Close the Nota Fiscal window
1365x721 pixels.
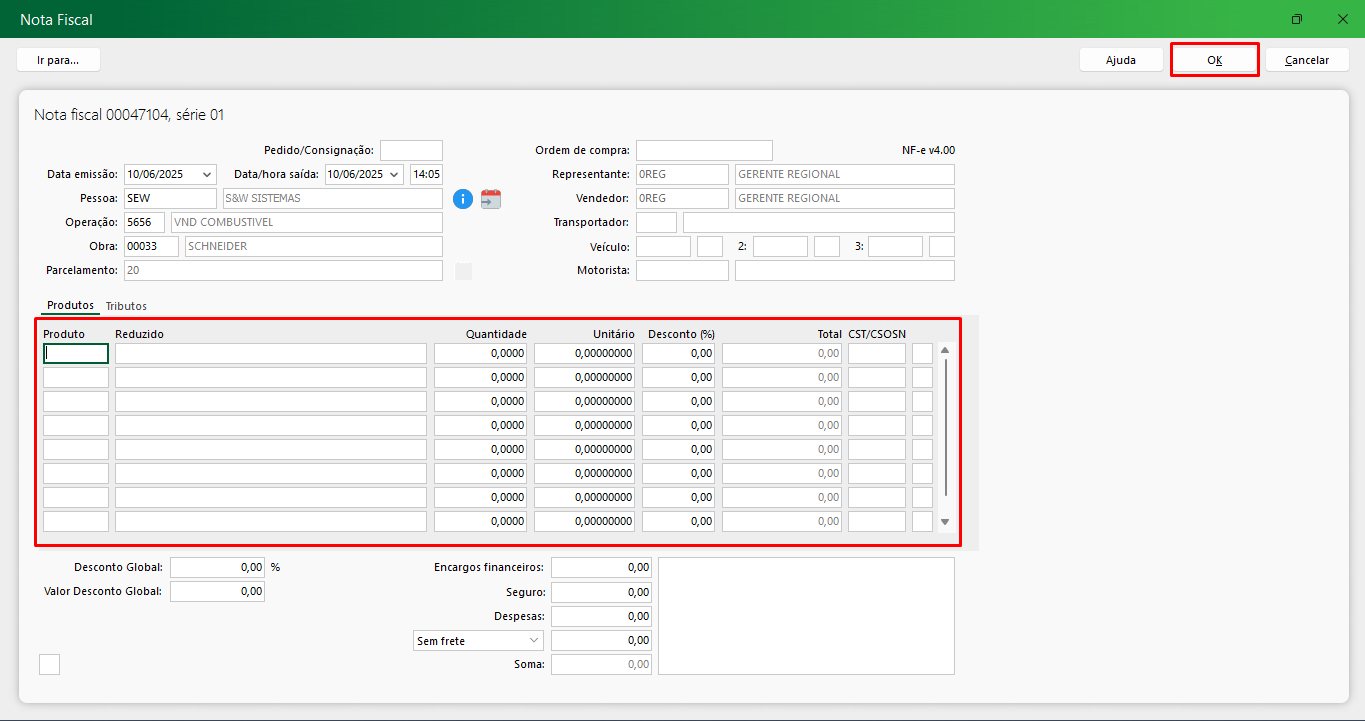[1342, 19]
